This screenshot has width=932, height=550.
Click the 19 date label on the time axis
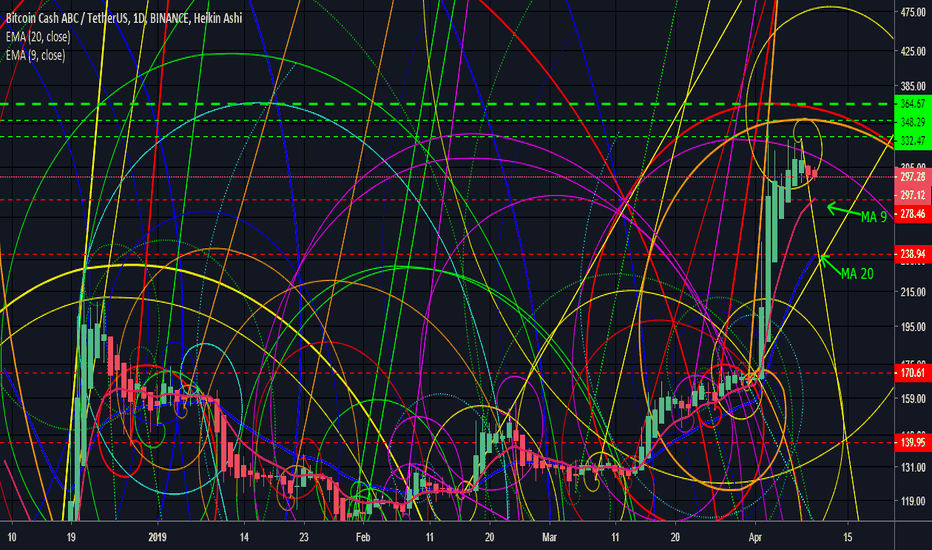(71, 537)
